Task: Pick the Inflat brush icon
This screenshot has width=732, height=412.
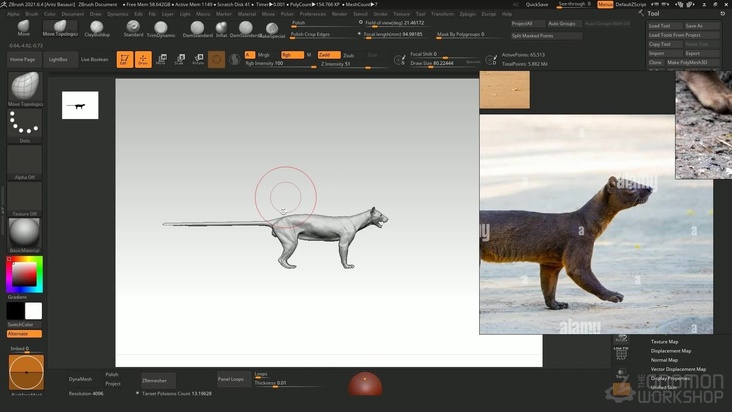Action: [221, 27]
